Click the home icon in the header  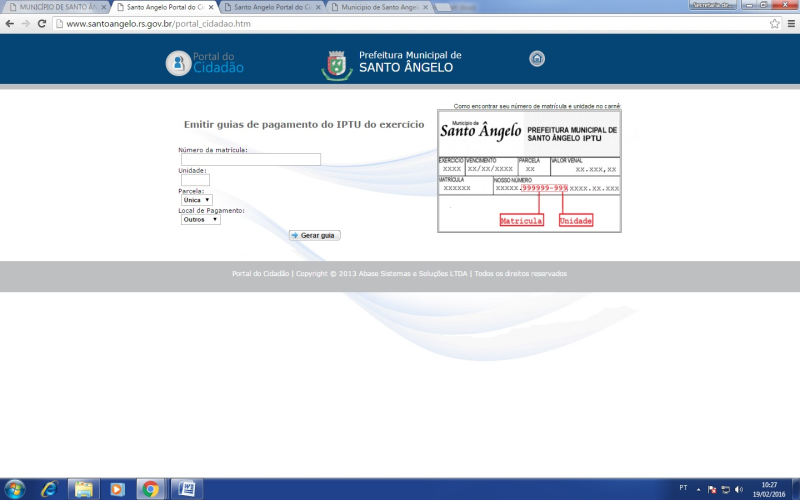click(537, 59)
